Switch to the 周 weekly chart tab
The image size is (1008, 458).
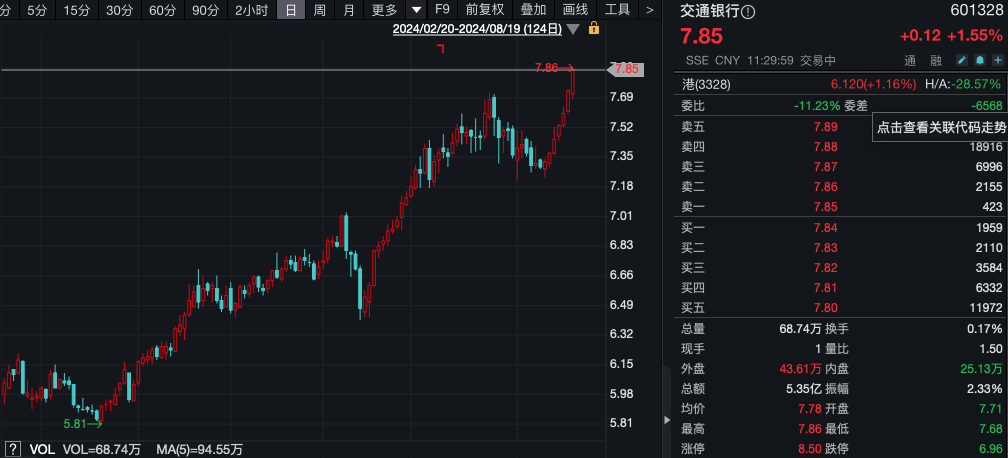click(320, 10)
